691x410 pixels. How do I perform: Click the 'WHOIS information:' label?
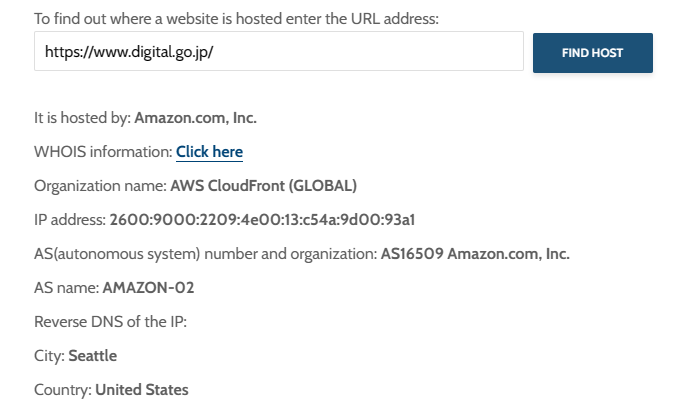coord(103,152)
